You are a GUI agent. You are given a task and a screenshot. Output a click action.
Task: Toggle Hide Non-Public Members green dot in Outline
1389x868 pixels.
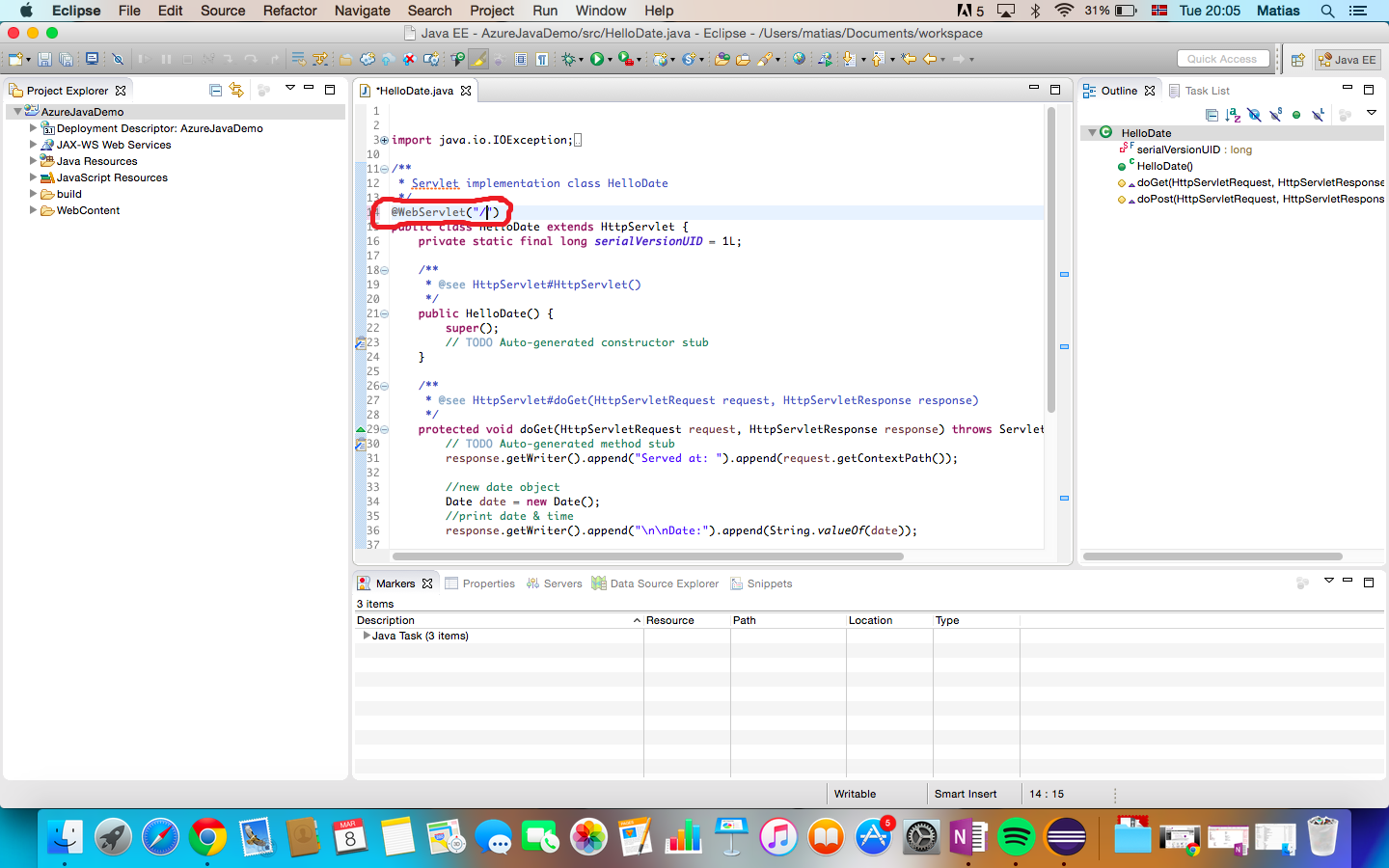click(1296, 115)
